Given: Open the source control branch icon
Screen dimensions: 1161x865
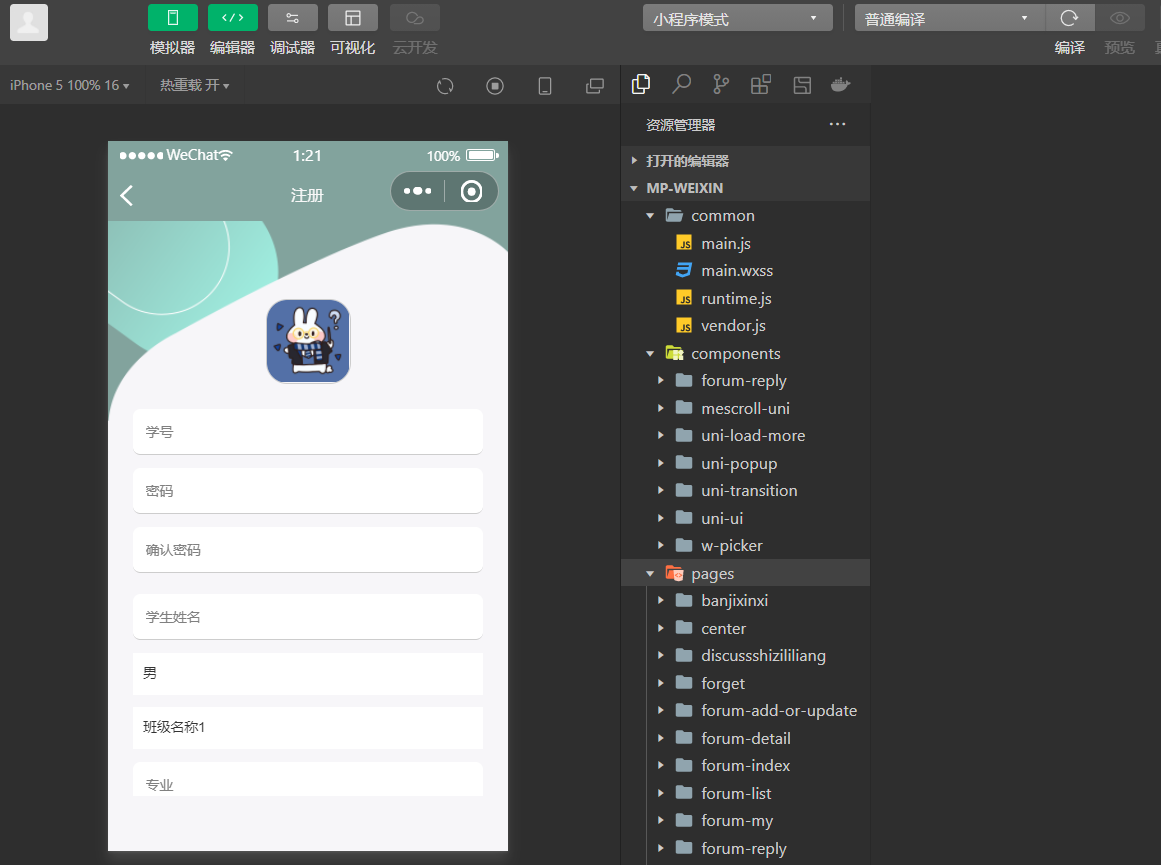Looking at the screenshot, I should pyautogui.click(x=720, y=84).
